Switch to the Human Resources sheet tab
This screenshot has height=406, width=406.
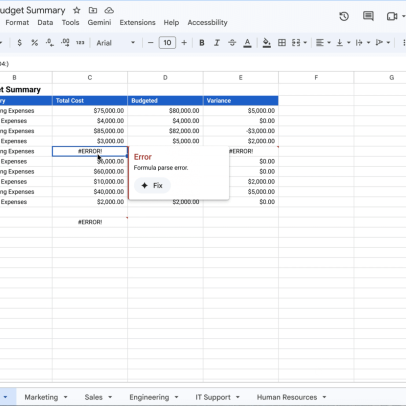pos(287,397)
